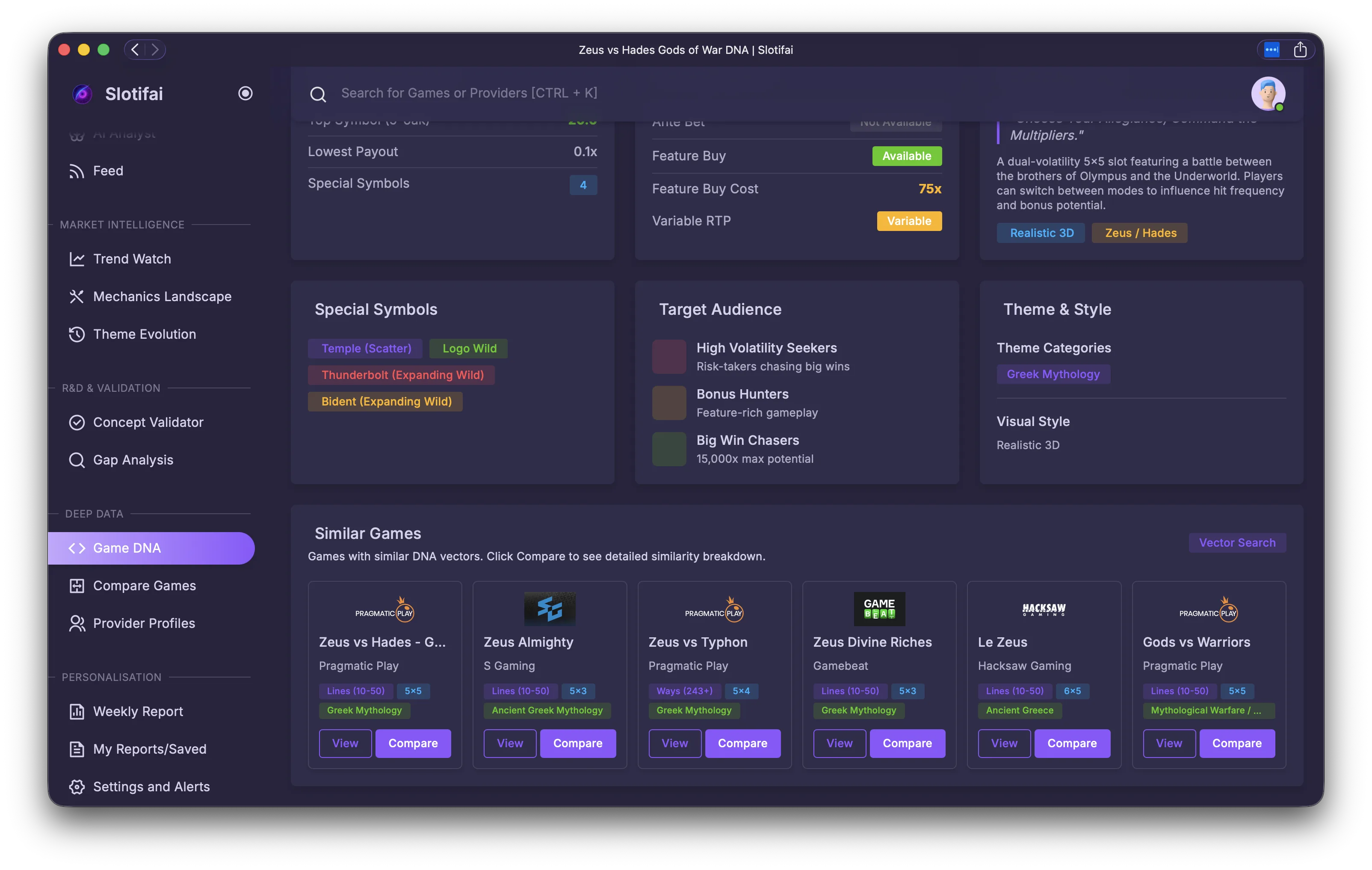Toggle the sidebar collapse radio icon
1372x870 pixels.
245,93
